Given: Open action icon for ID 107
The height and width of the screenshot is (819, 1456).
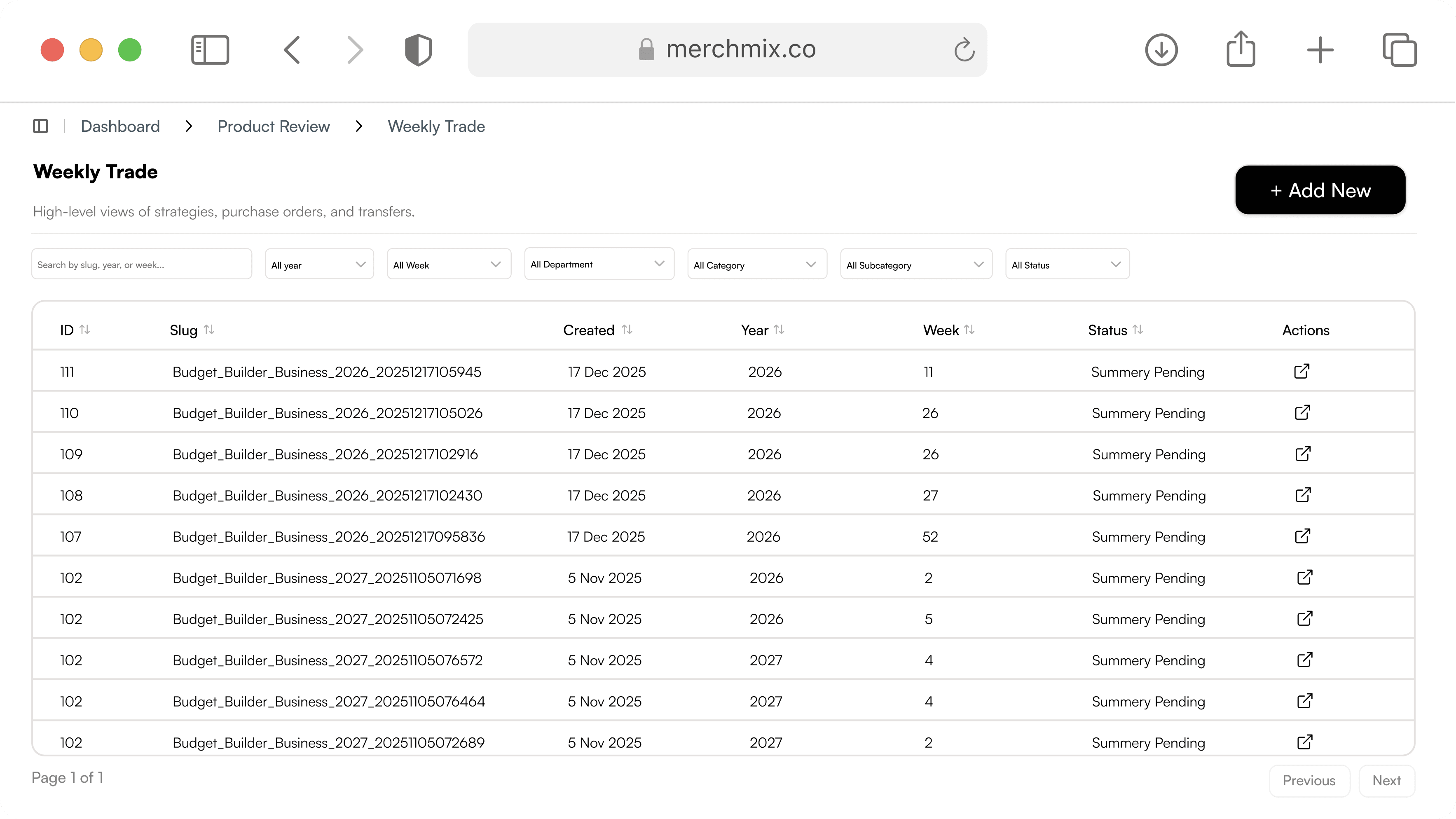Looking at the screenshot, I should coord(1302,536).
